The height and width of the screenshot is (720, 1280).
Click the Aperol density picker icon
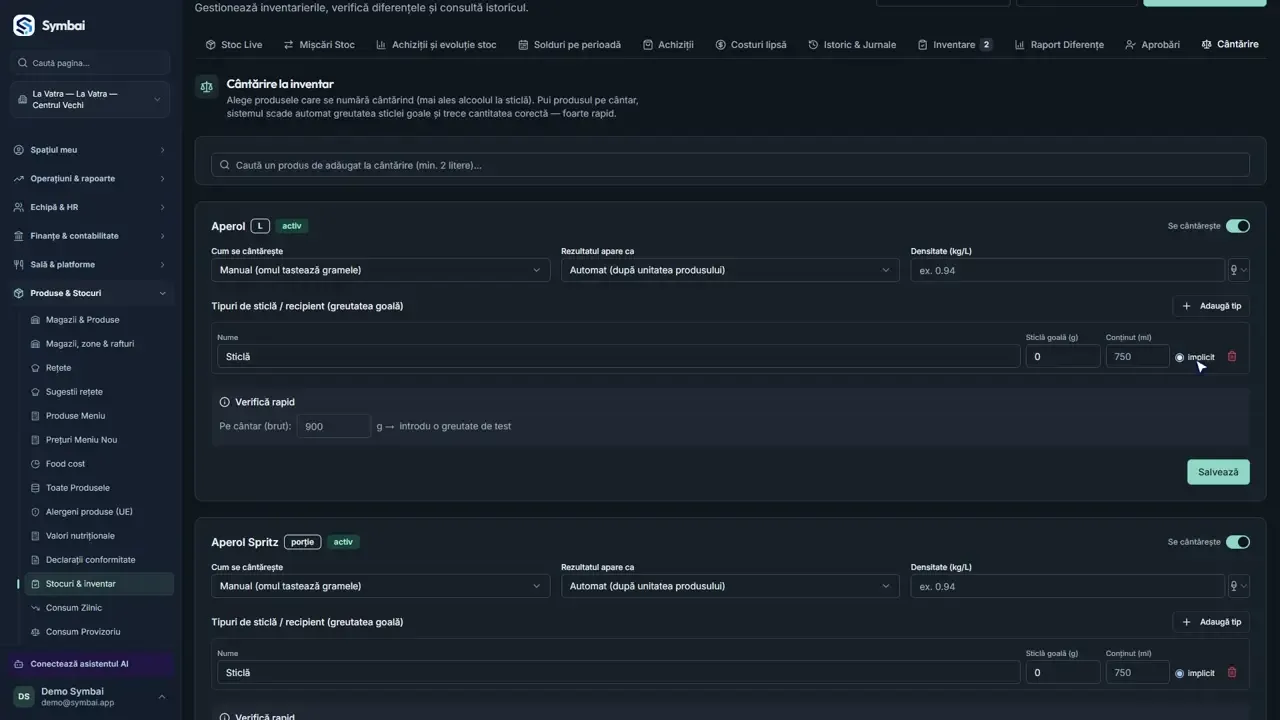[1238, 270]
